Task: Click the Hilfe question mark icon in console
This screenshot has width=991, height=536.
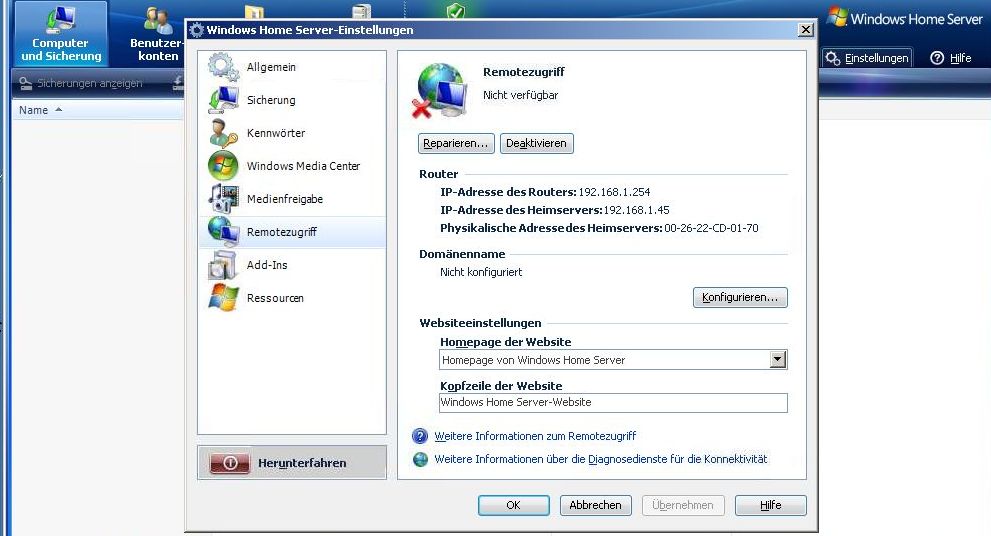Action: pos(937,58)
